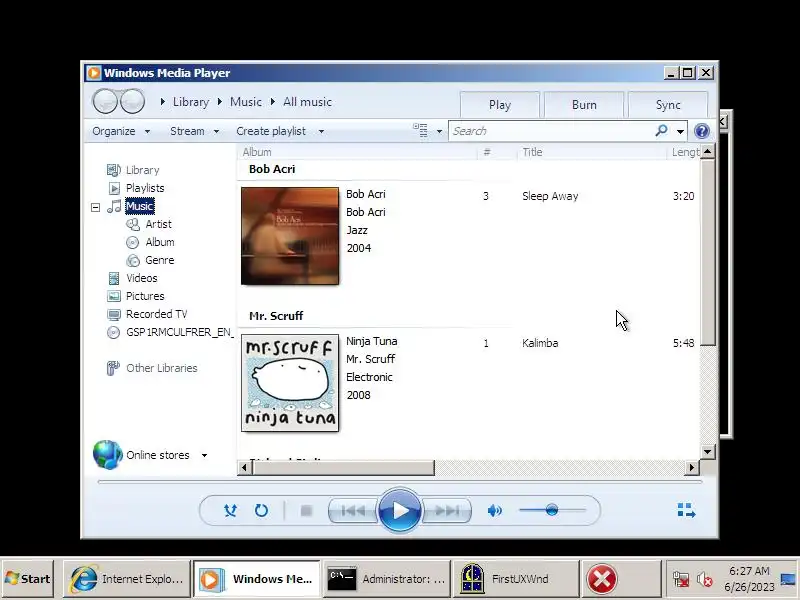Viewport: 800px width, 600px height.
Task: Switch to the Play tab
Action: pos(499,105)
